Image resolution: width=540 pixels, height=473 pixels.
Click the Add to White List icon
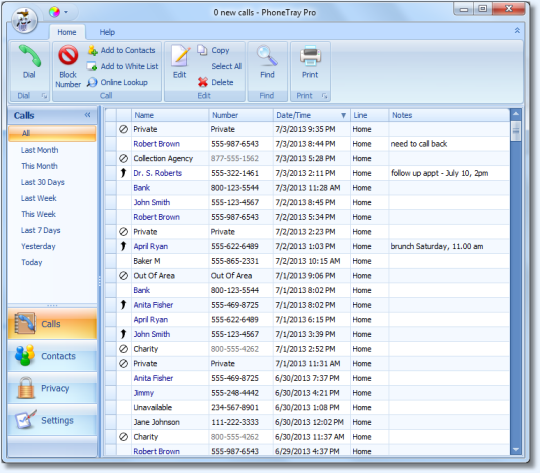point(92,66)
